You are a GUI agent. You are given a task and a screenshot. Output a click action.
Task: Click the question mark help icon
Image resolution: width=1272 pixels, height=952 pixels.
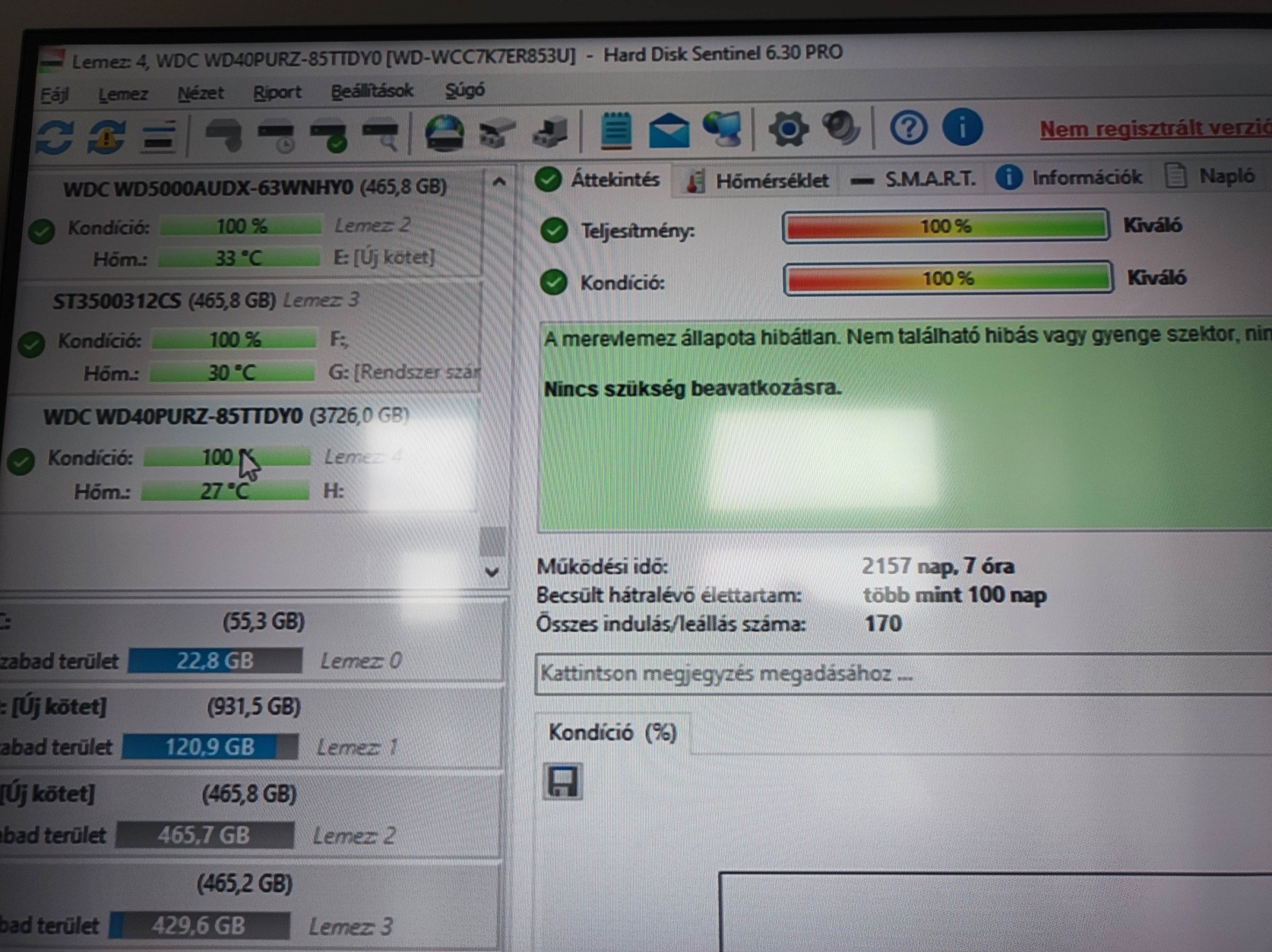pyautogui.click(x=908, y=128)
